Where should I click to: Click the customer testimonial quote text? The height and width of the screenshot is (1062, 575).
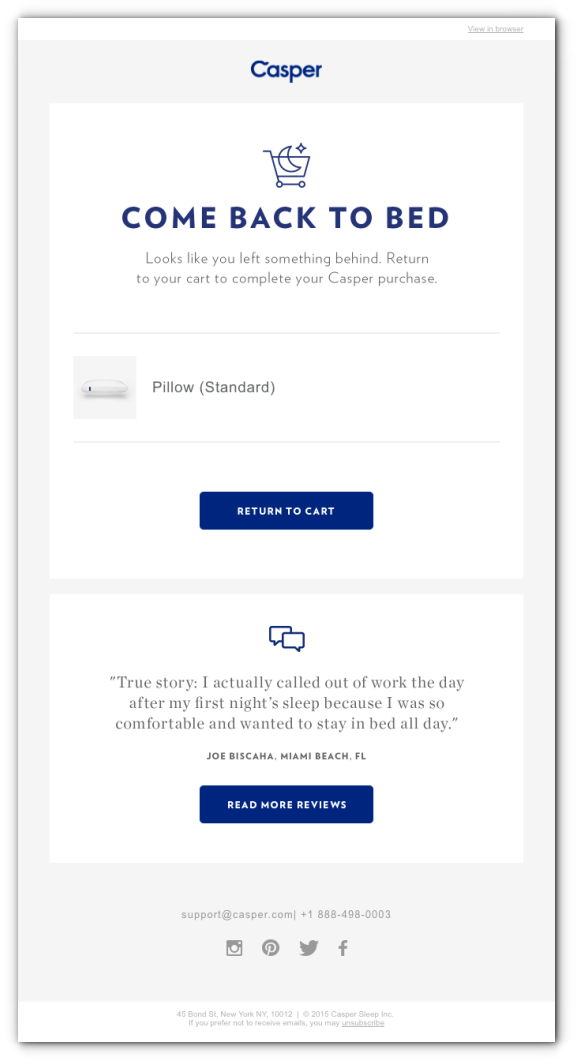(x=287, y=703)
